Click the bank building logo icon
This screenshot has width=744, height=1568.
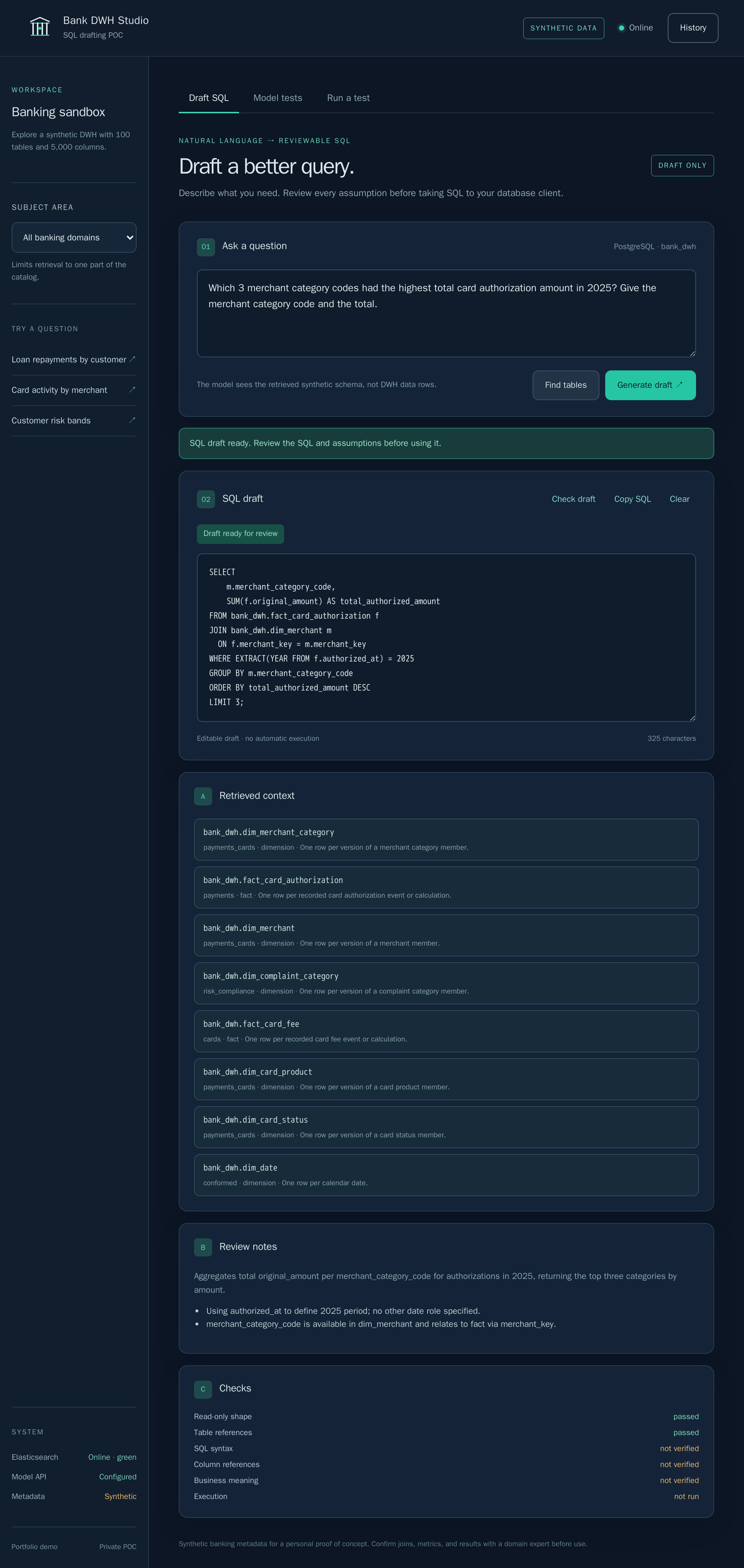point(40,27)
